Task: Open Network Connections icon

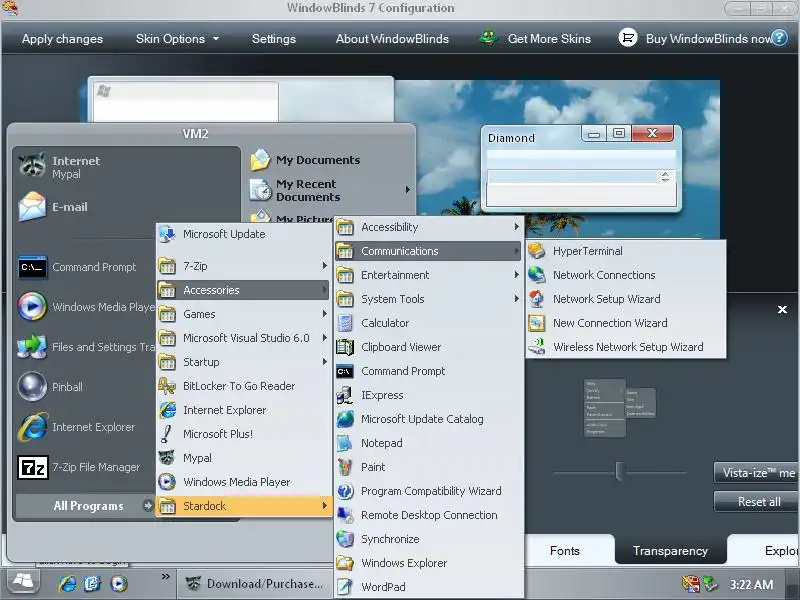Action: tap(536, 275)
